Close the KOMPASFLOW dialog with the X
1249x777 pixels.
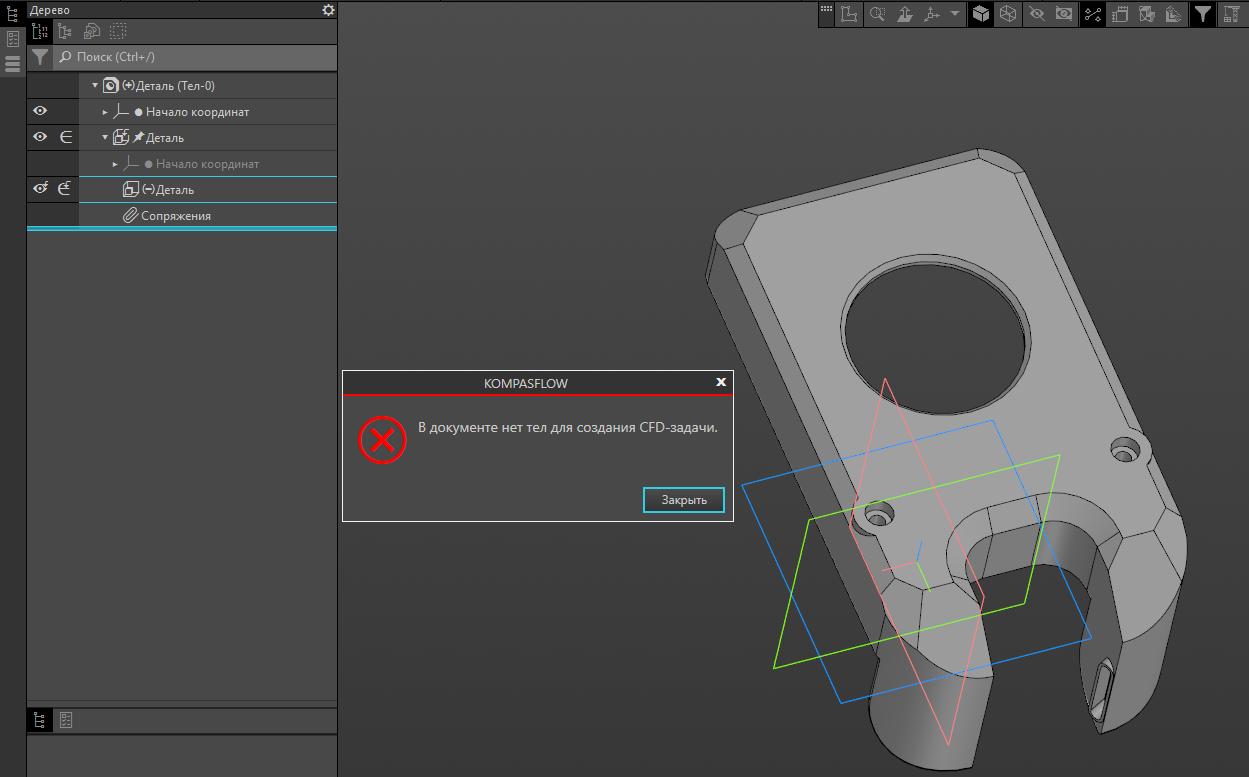tap(721, 382)
